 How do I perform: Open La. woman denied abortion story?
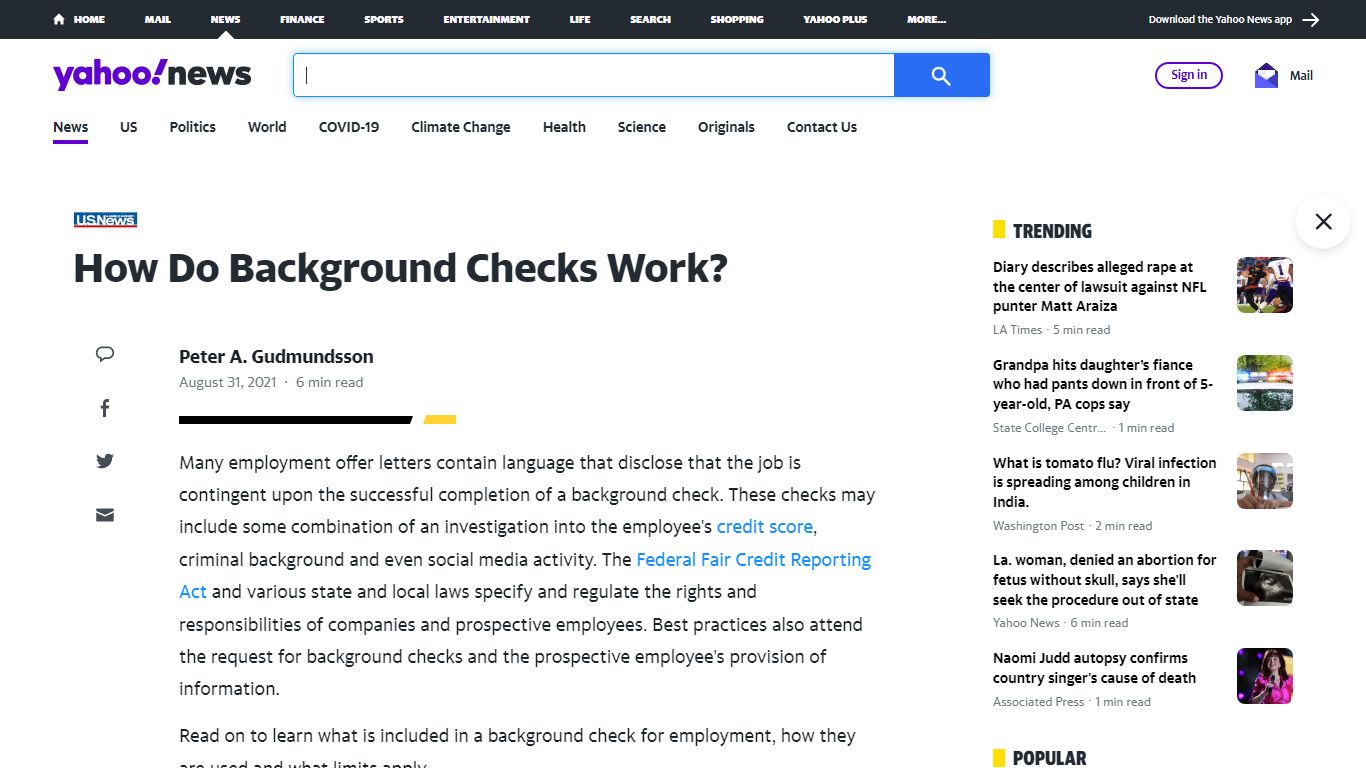(1104, 580)
